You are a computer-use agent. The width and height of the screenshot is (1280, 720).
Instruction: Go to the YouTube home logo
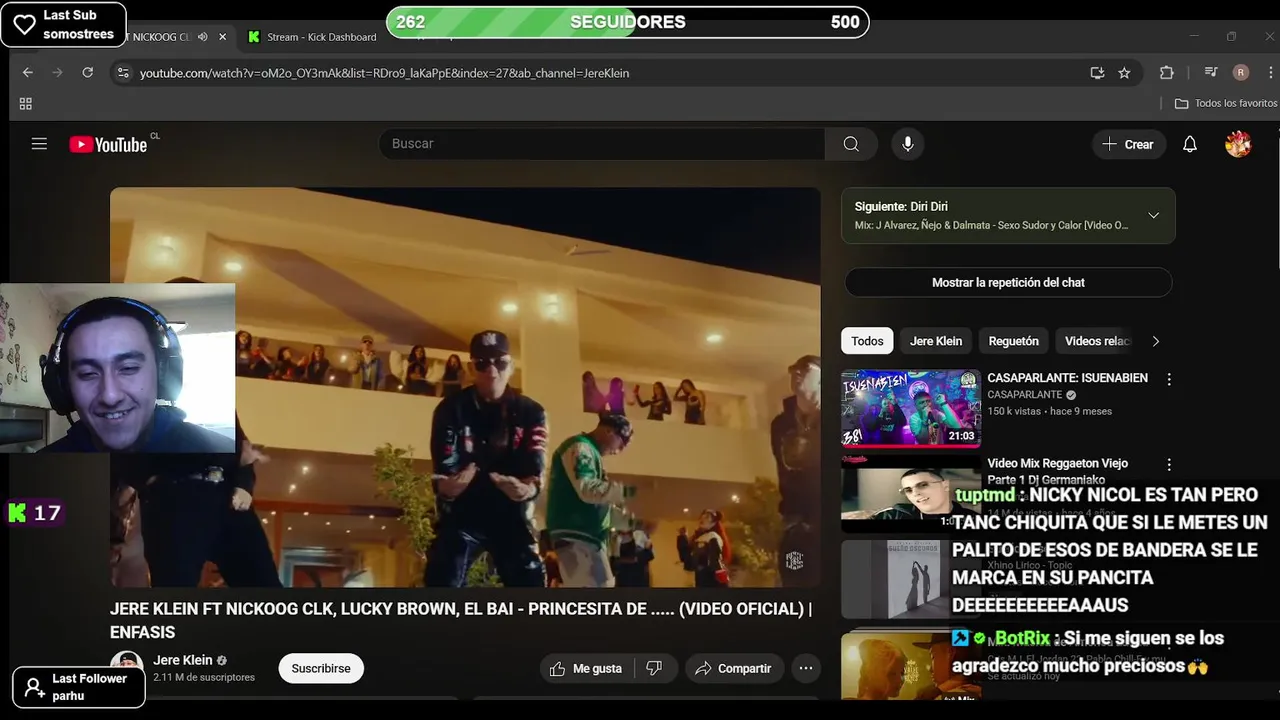pyautogui.click(x=108, y=145)
